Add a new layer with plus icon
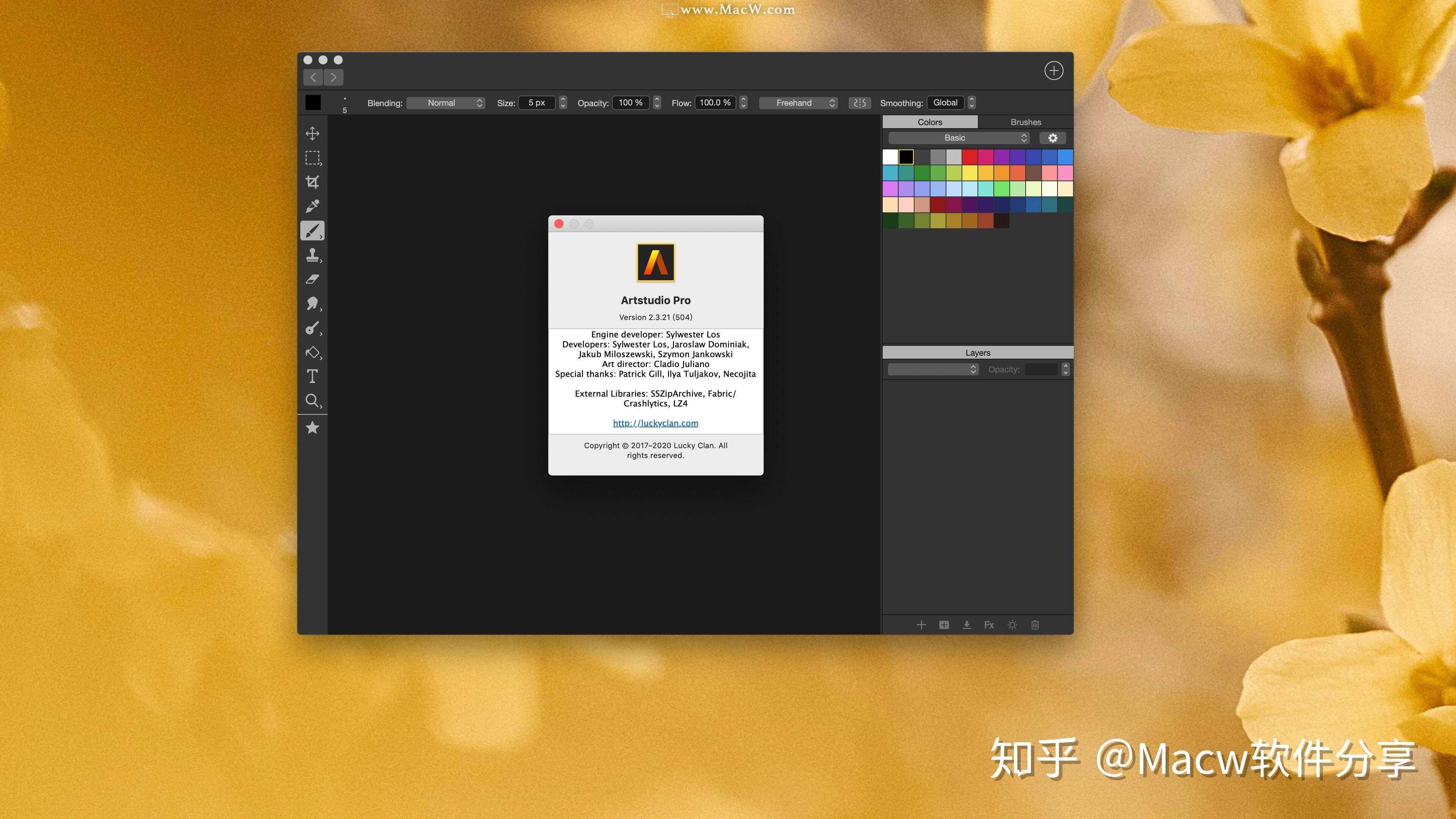 coord(921,624)
